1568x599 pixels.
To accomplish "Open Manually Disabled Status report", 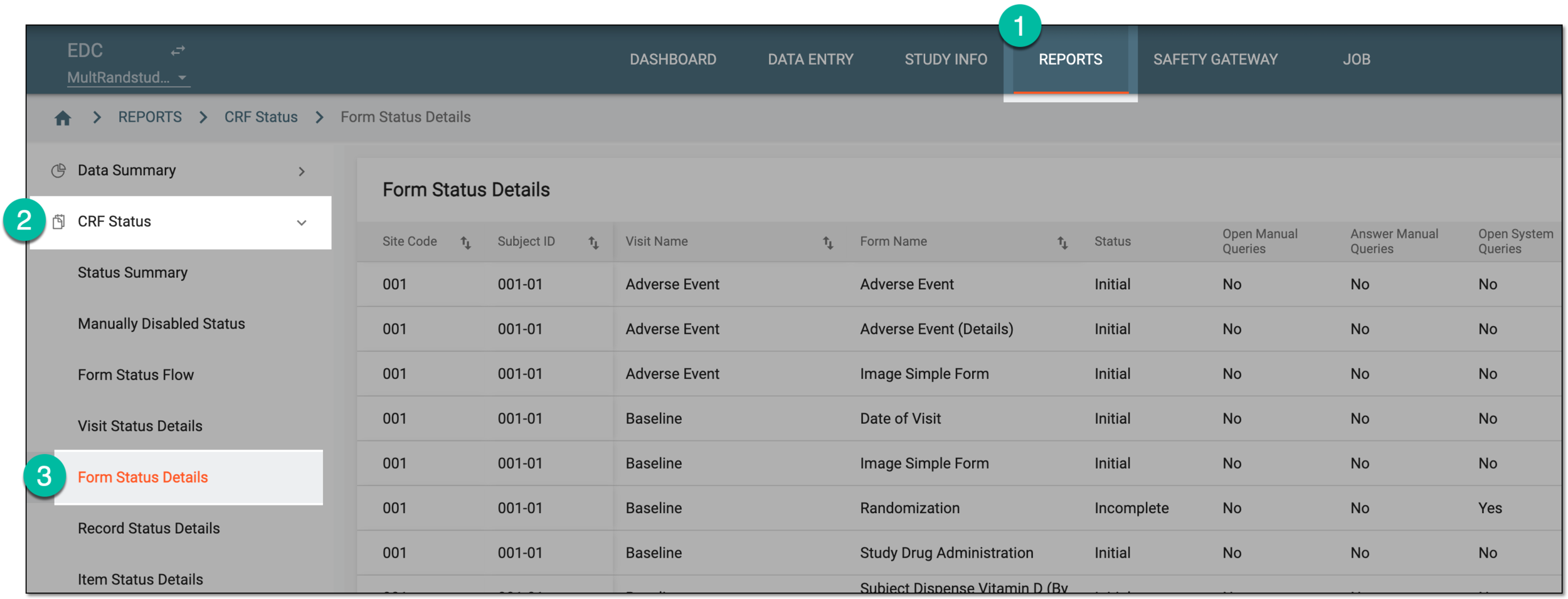I will click(x=161, y=324).
